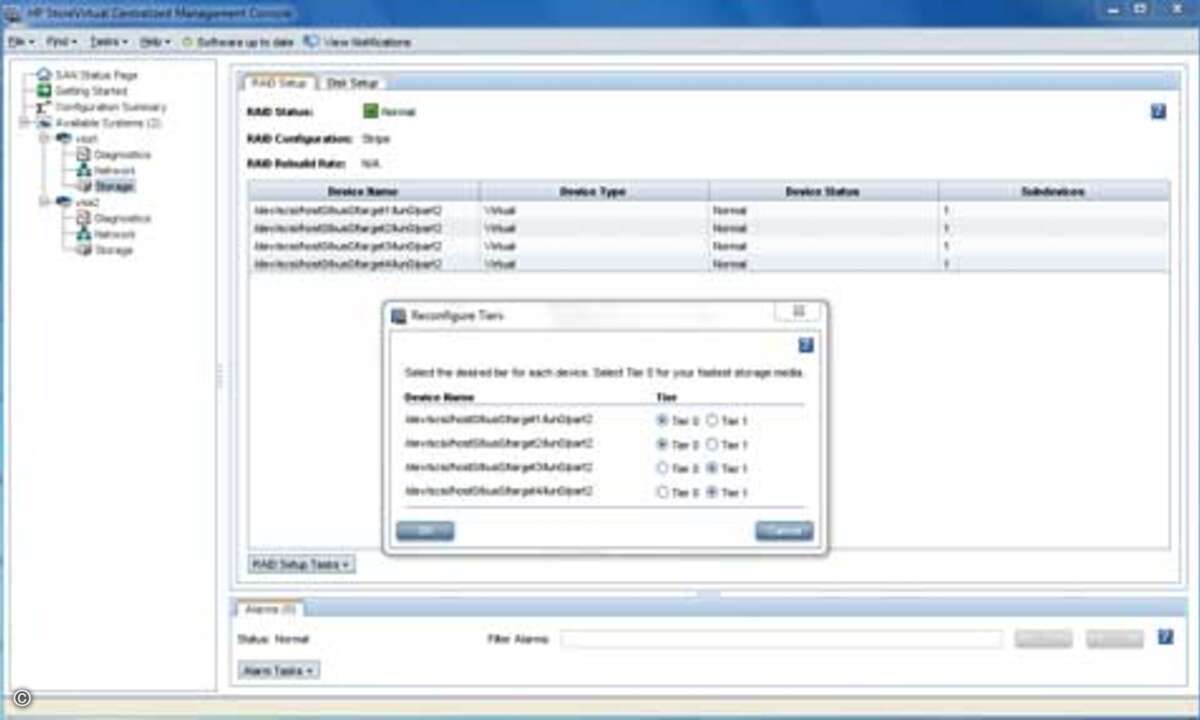Click the vsa2 system icon
The image size is (1200, 720).
click(x=63, y=201)
